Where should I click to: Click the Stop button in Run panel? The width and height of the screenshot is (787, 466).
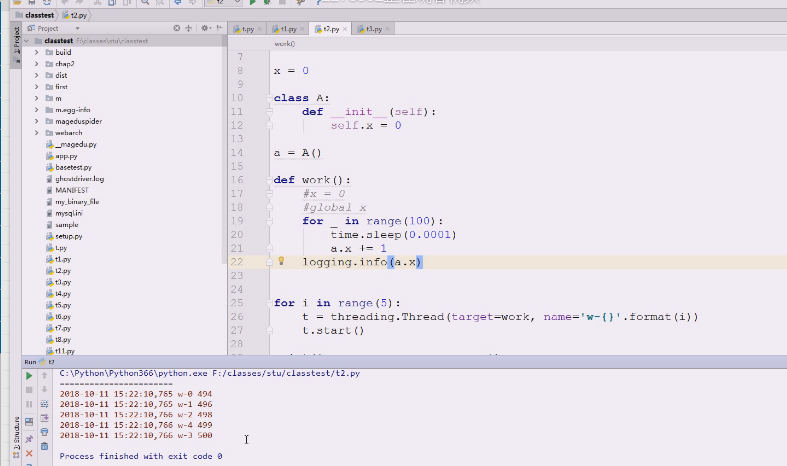tap(29, 390)
